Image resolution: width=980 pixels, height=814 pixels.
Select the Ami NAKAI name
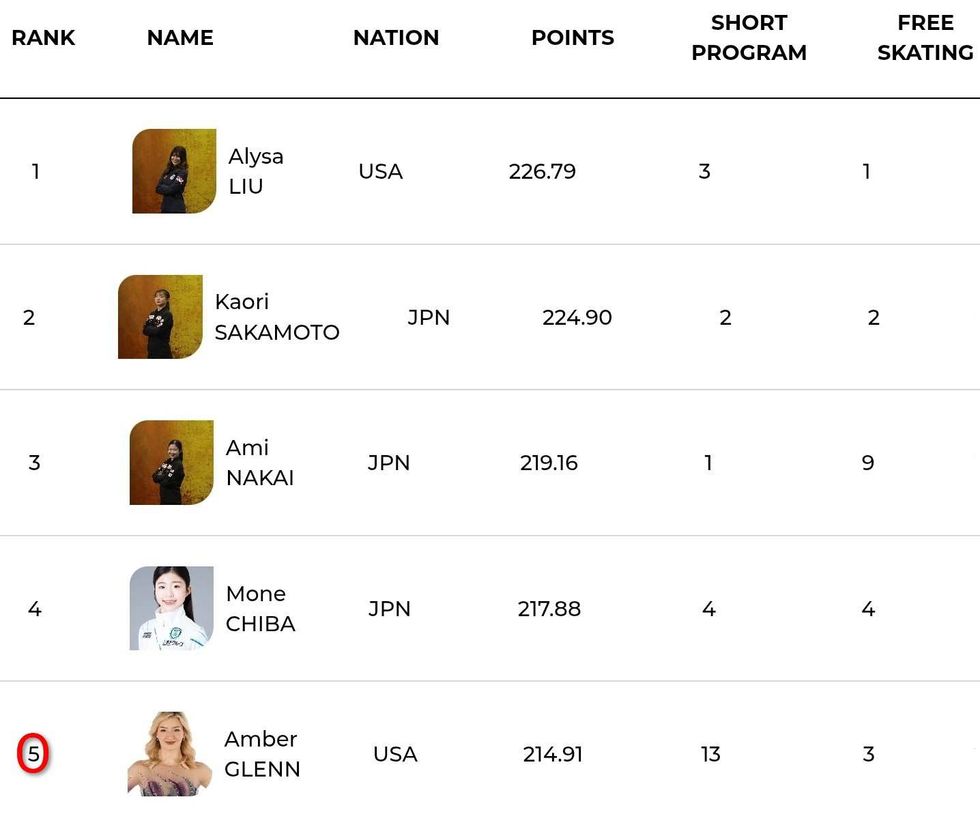(260, 462)
